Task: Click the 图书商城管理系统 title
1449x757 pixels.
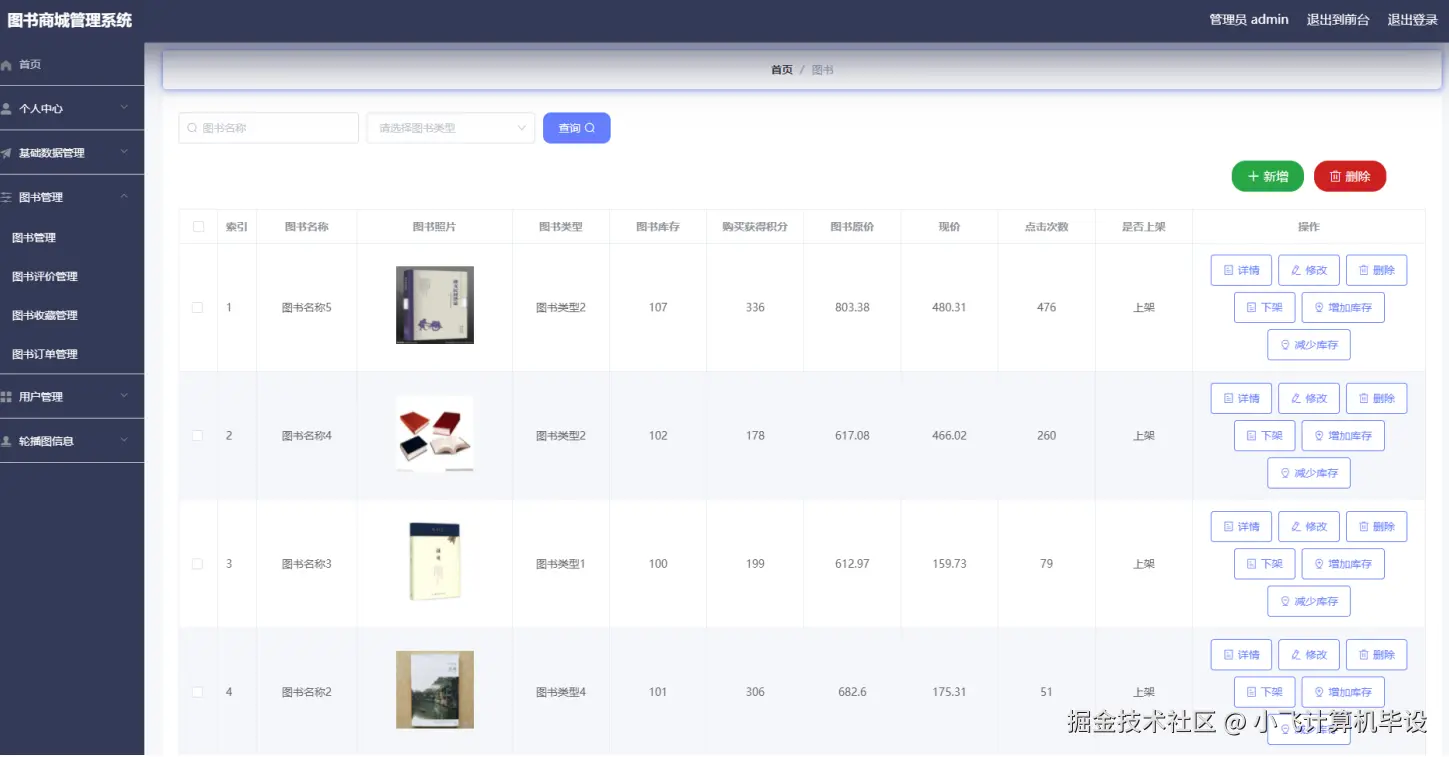Action: 70,20
